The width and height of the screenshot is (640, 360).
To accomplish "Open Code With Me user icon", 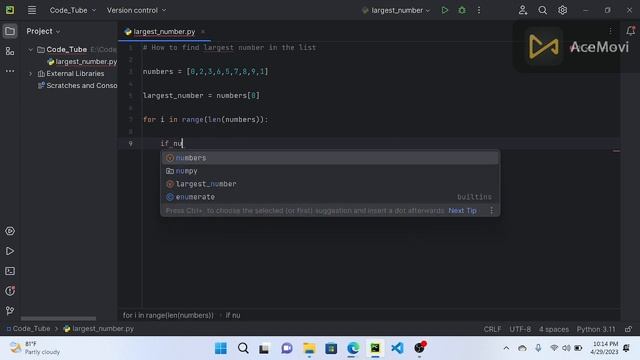I will 523,10.
